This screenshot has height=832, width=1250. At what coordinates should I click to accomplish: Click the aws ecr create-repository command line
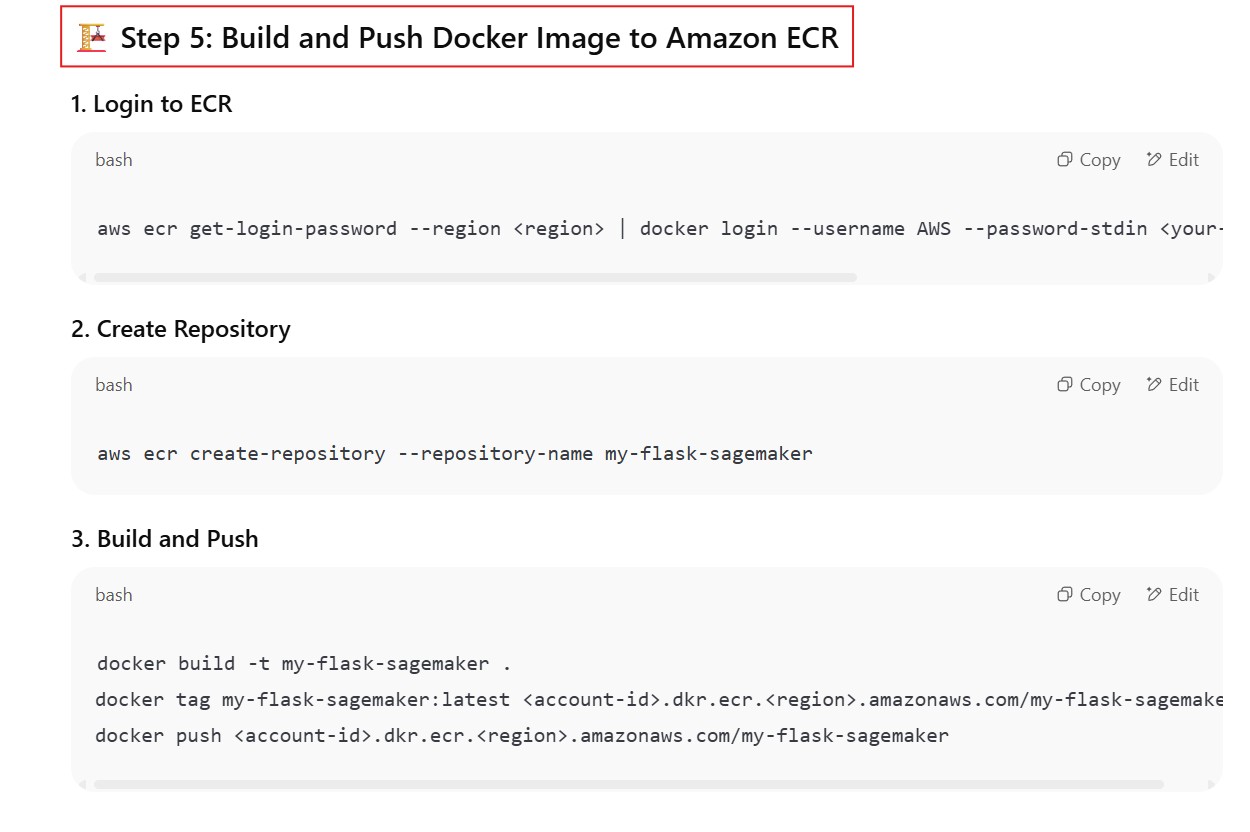(455, 453)
